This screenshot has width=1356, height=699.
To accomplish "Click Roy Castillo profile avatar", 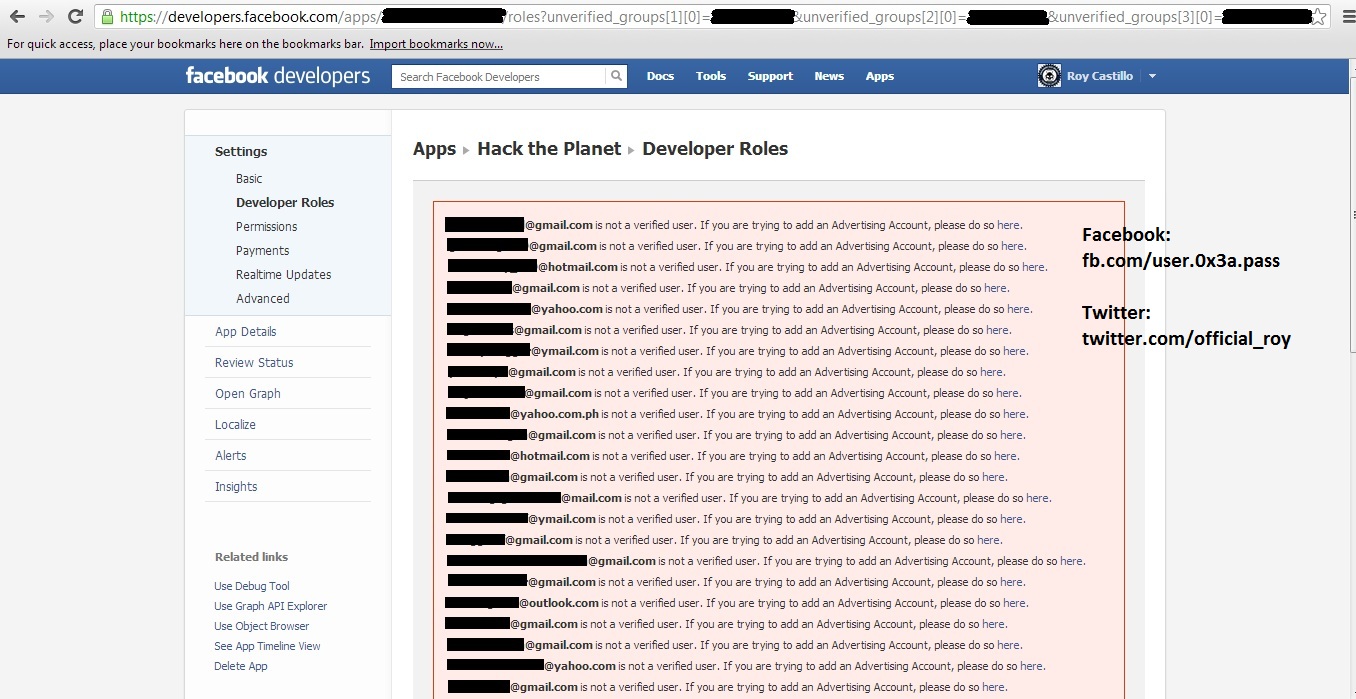I will 1049,76.
